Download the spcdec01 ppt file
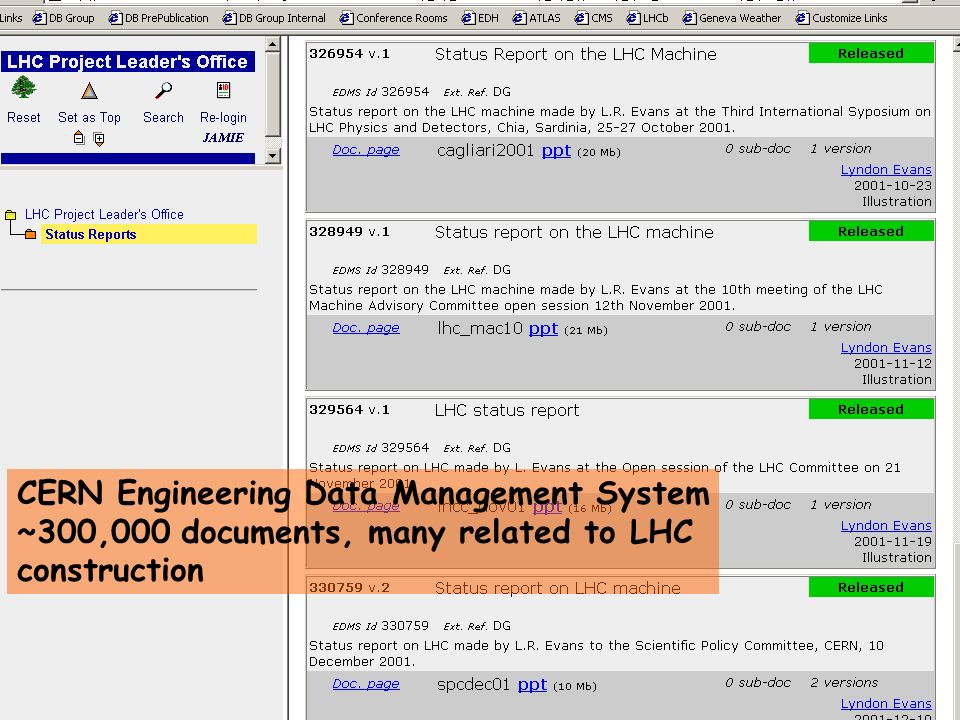 (532, 684)
